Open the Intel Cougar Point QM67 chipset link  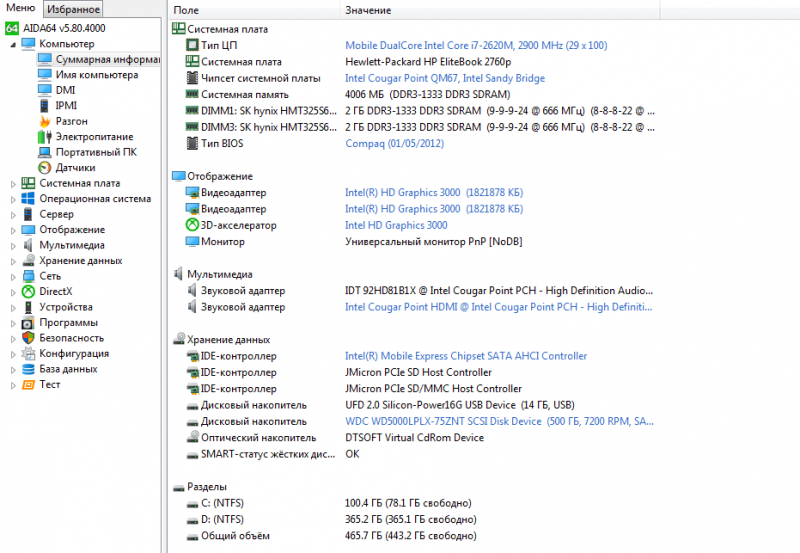pyautogui.click(x=445, y=78)
